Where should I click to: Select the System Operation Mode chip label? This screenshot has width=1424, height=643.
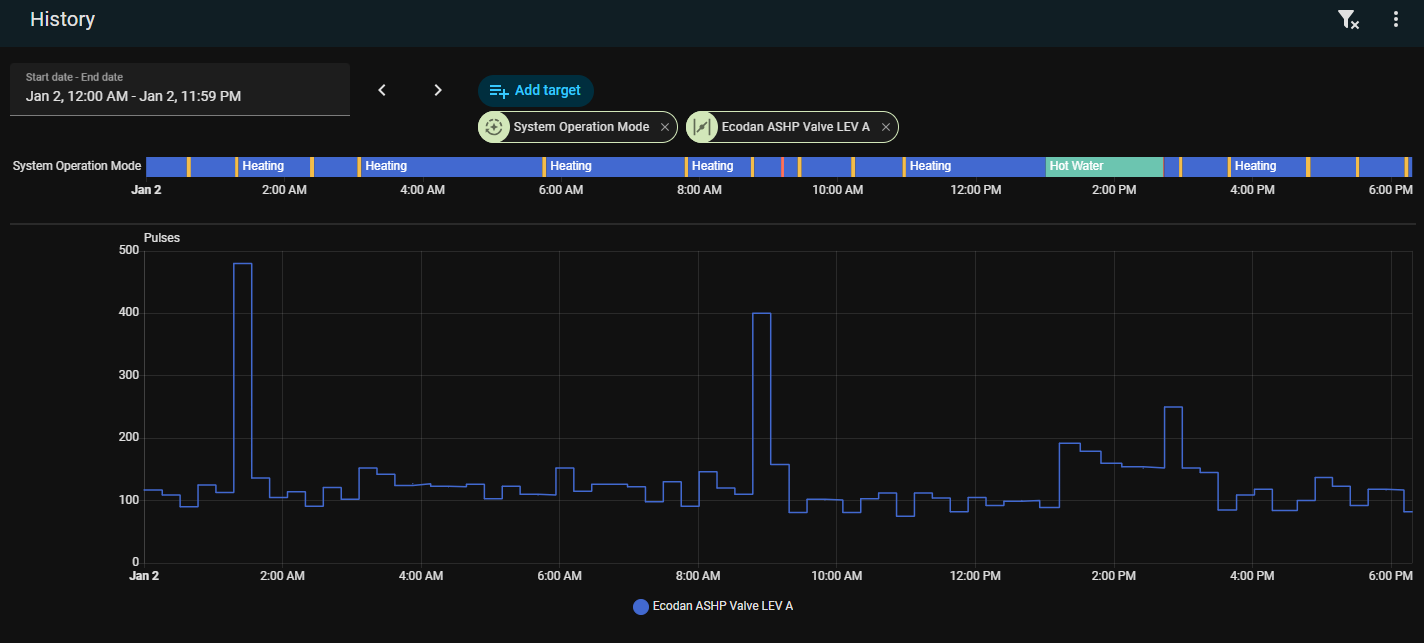pos(581,127)
